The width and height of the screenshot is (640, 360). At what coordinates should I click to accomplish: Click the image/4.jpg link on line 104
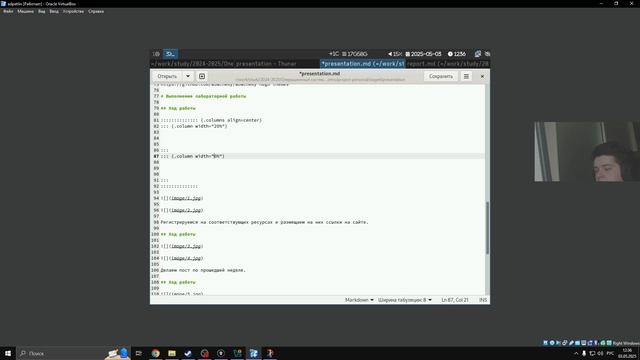tap(187, 258)
